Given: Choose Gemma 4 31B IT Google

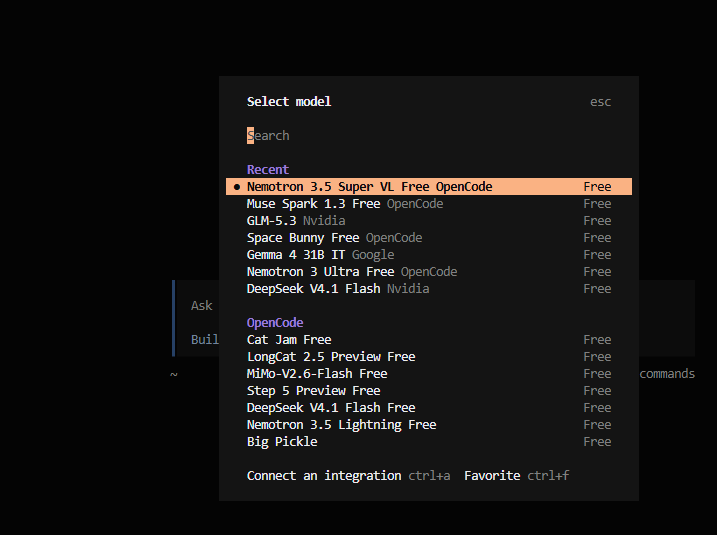Looking at the screenshot, I should 428,255.
